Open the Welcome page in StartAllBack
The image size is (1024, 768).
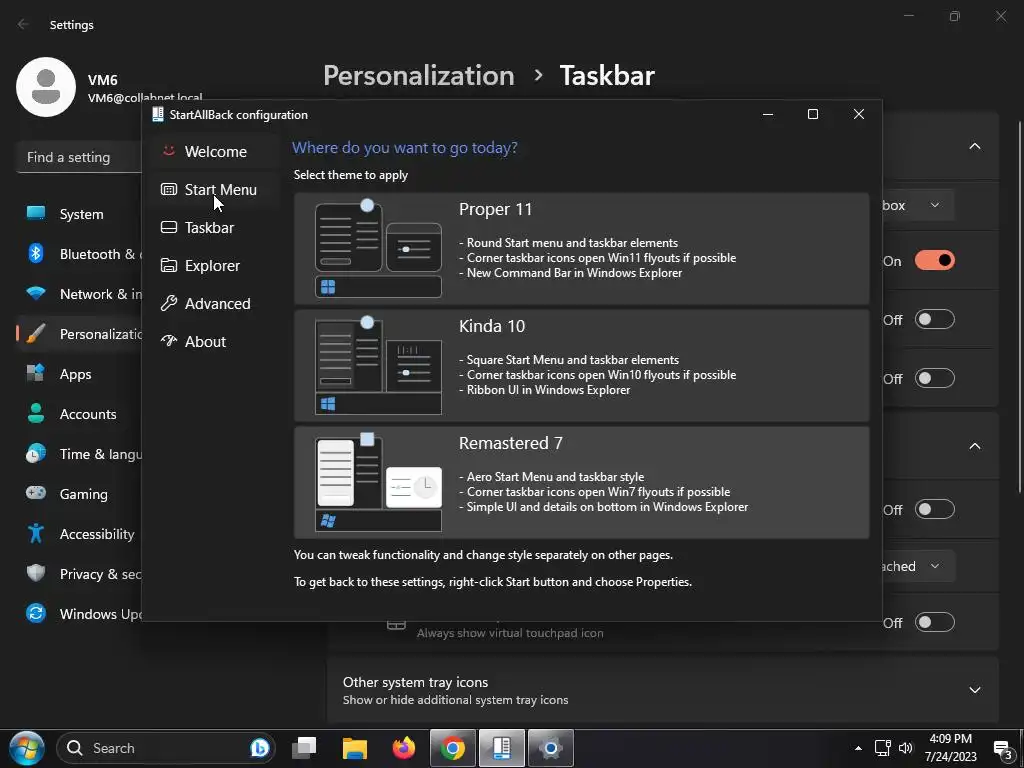tap(215, 152)
